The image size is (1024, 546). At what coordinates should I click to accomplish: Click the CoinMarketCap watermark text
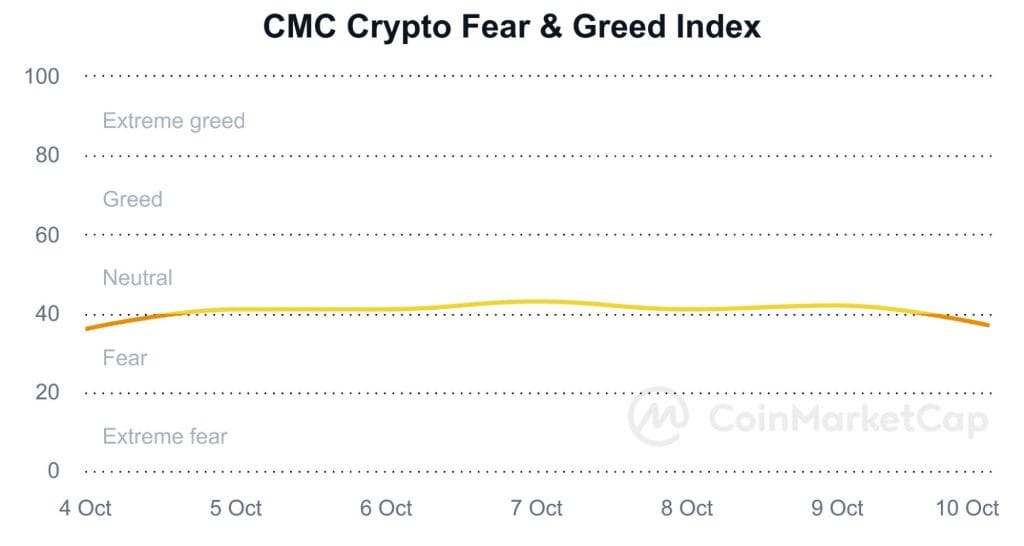(x=848, y=419)
